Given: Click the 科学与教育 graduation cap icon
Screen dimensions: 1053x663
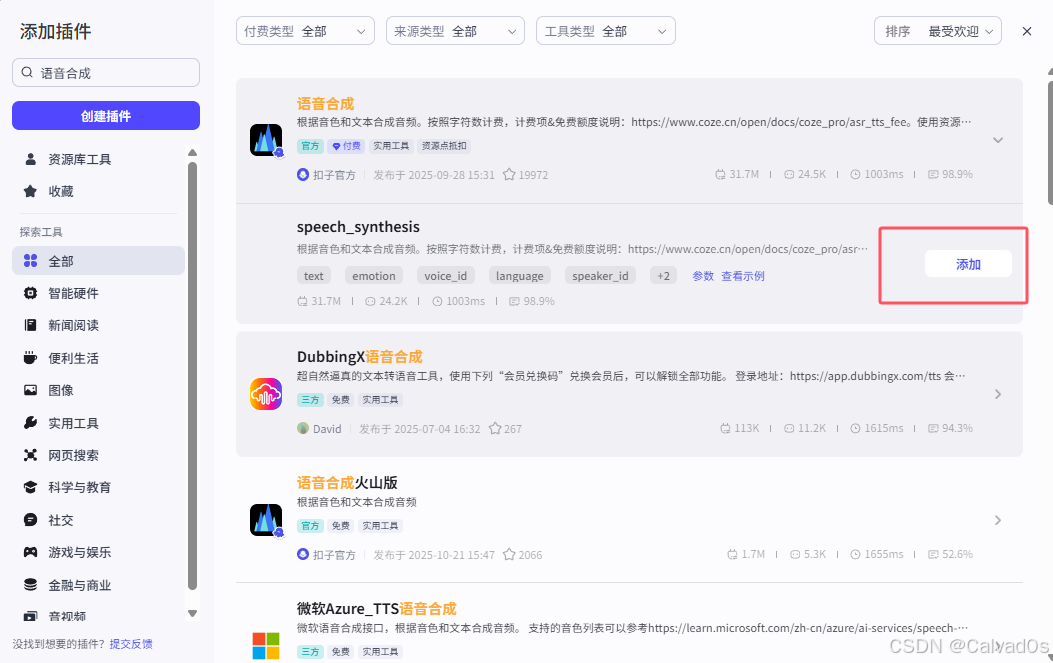Looking at the screenshot, I should tap(30, 487).
